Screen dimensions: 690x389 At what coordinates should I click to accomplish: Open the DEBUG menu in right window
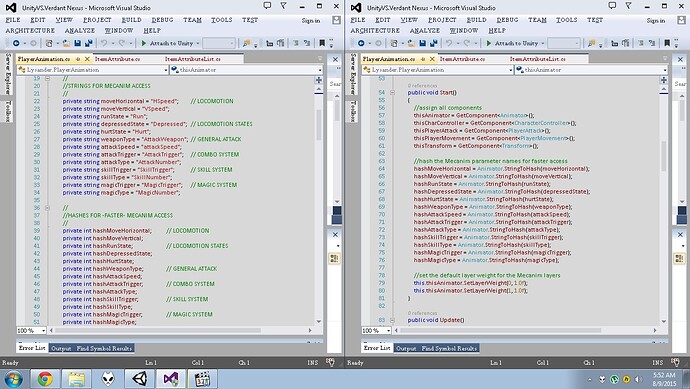coord(507,20)
